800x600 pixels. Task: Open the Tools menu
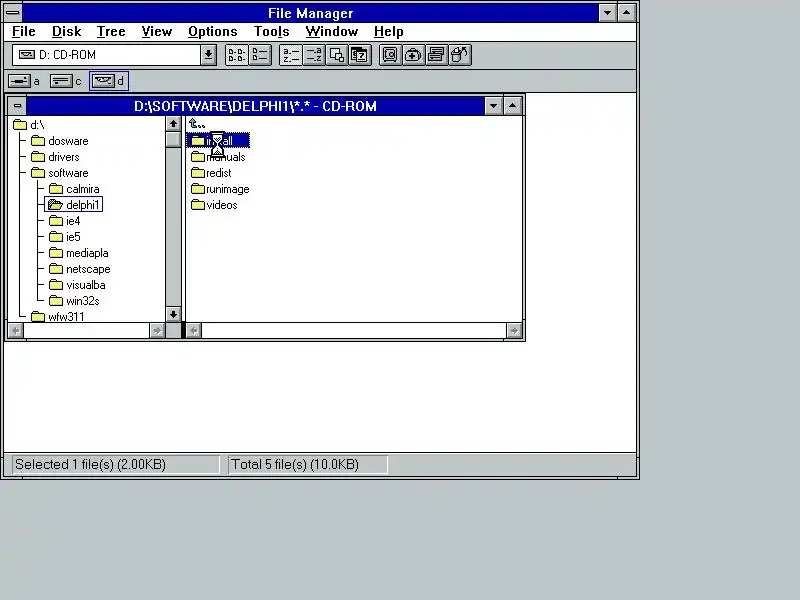click(x=271, y=32)
